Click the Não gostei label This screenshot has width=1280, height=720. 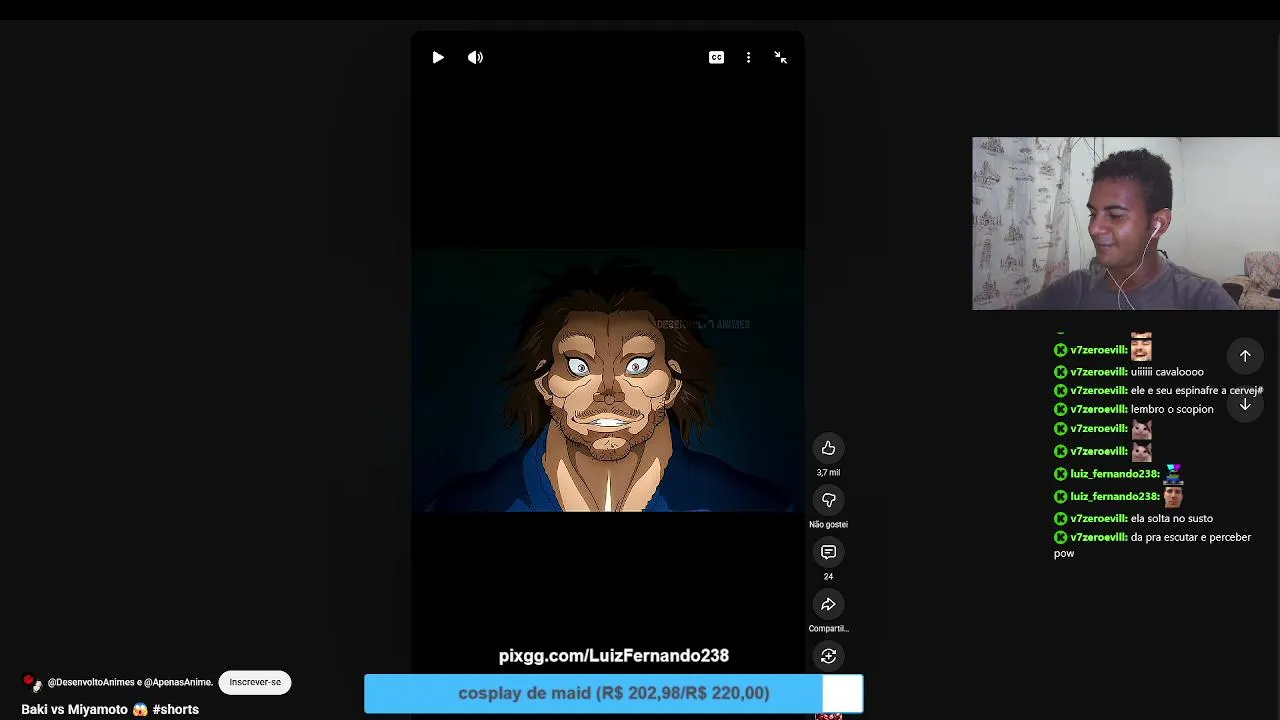click(x=828, y=524)
